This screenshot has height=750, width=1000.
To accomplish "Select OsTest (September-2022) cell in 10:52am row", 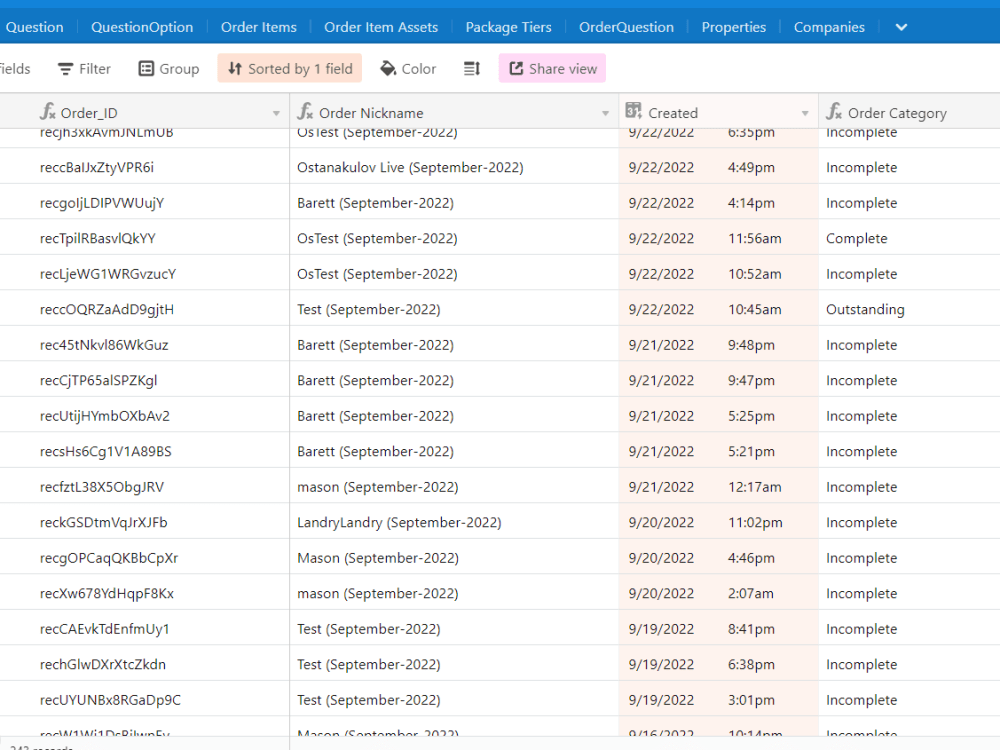I will pos(454,274).
